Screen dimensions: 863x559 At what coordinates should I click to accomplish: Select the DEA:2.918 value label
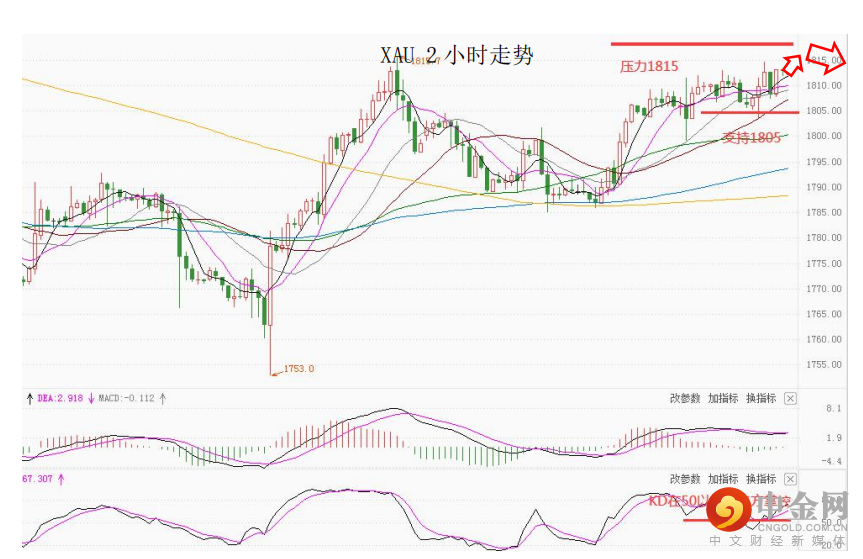pos(61,398)
